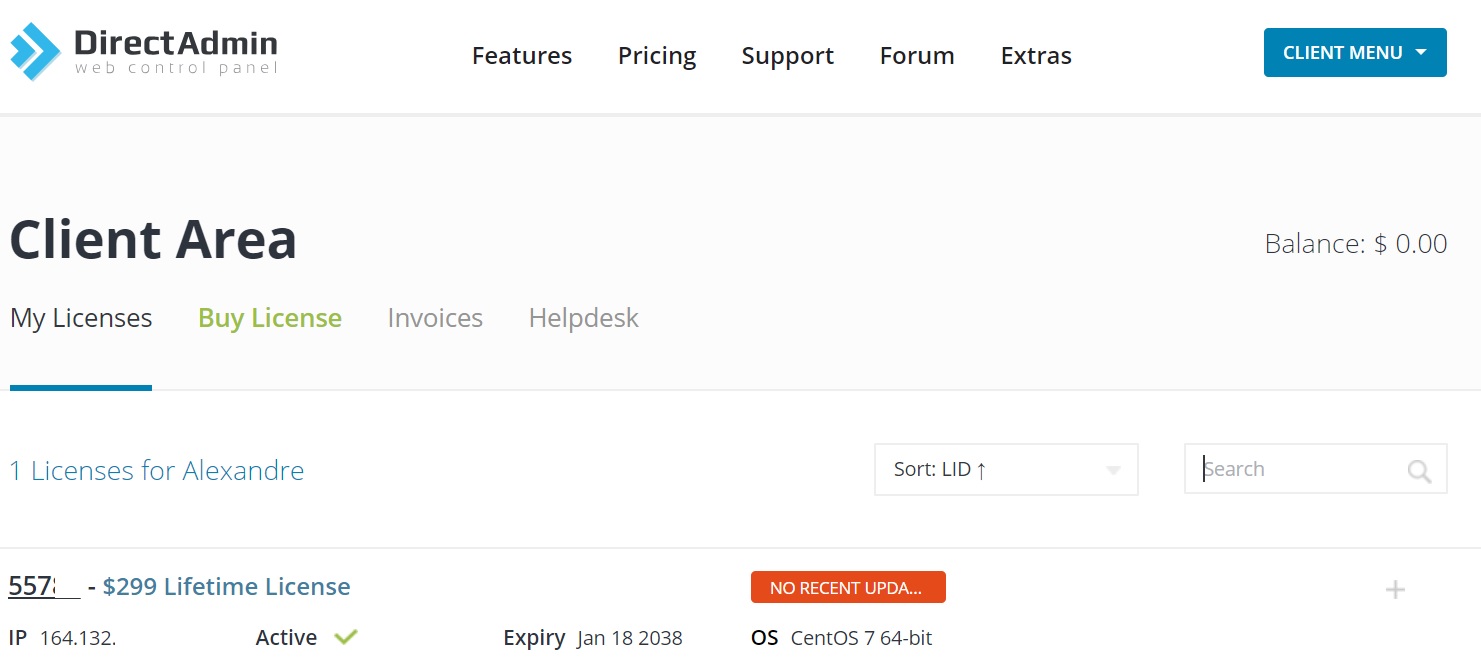This screenshot has width=1481, height=669.
Task: Open the Extras menu item
Action: coord(1036,56)
